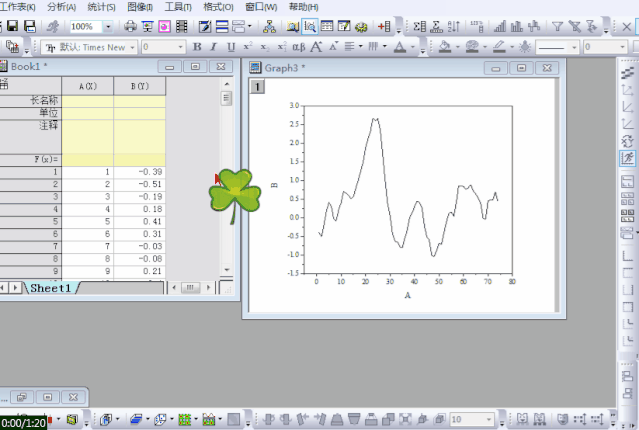Insert Greek symbols with αβ icon

tap(297, 47)
